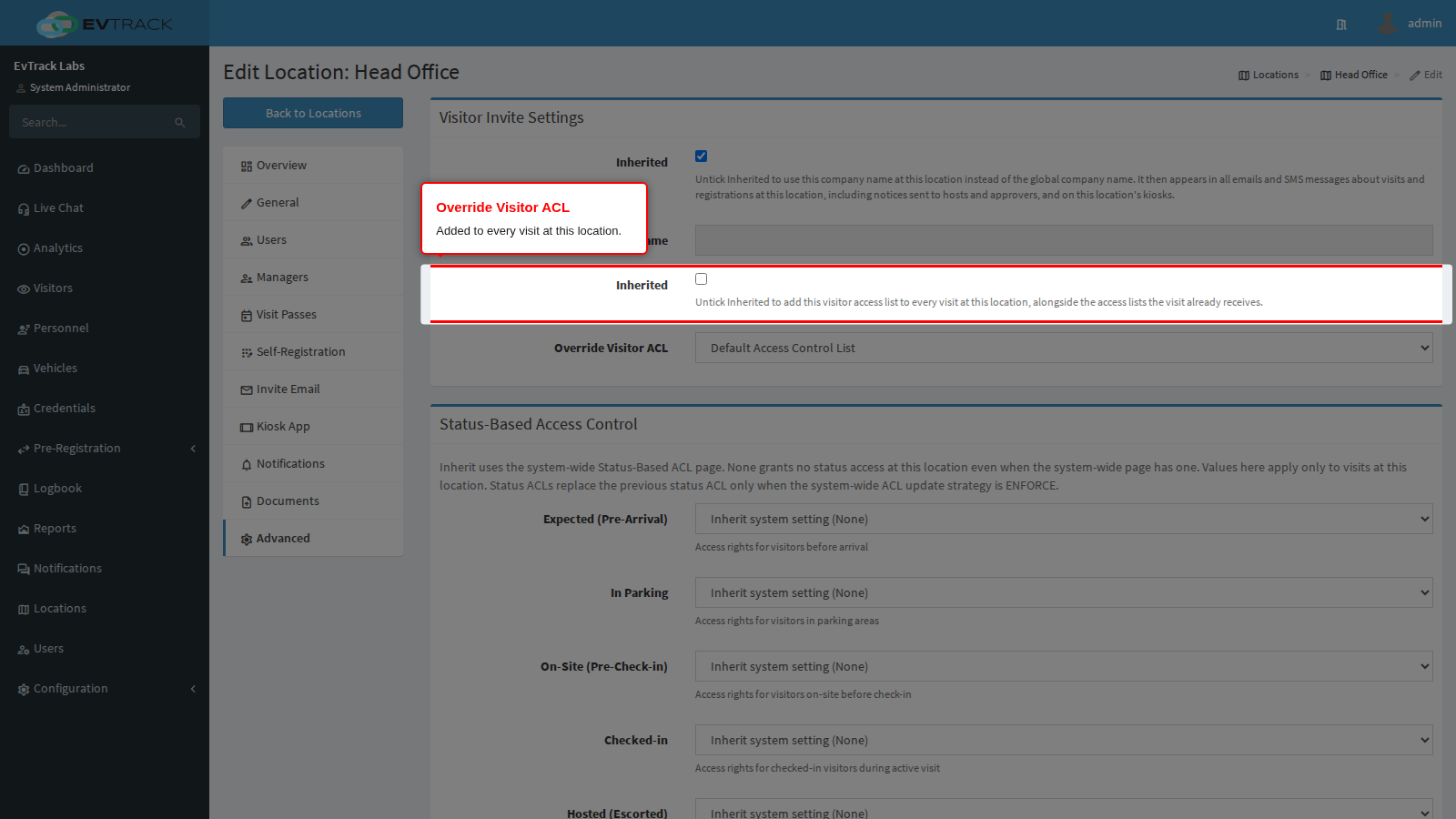This screenshot has width=1456, height=819.
Task: Click the book icon in top bar
Action: [x=1341, y=25]
